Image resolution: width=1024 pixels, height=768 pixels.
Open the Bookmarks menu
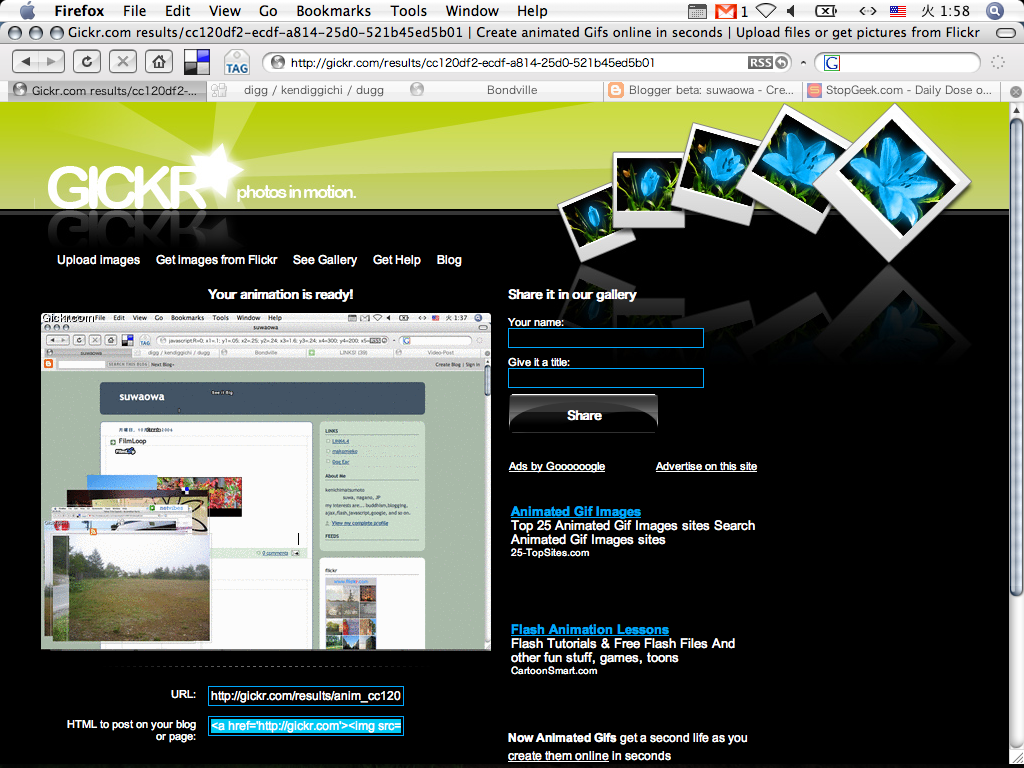tap(333, 11)
